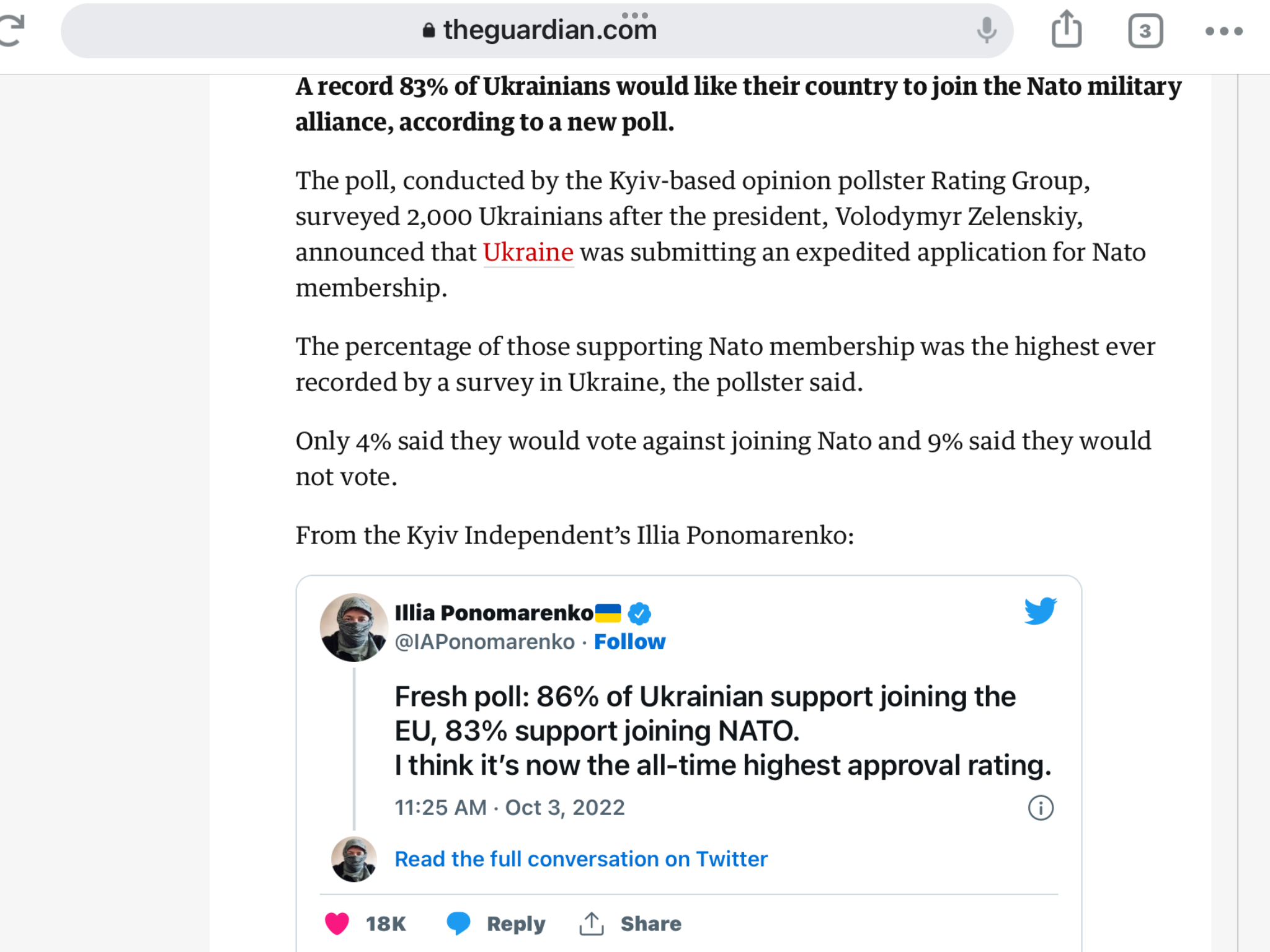Follow Illia Ponomarenko on Twitter
This screenshot has height=952, width=1270.
[x=629, y=641]
